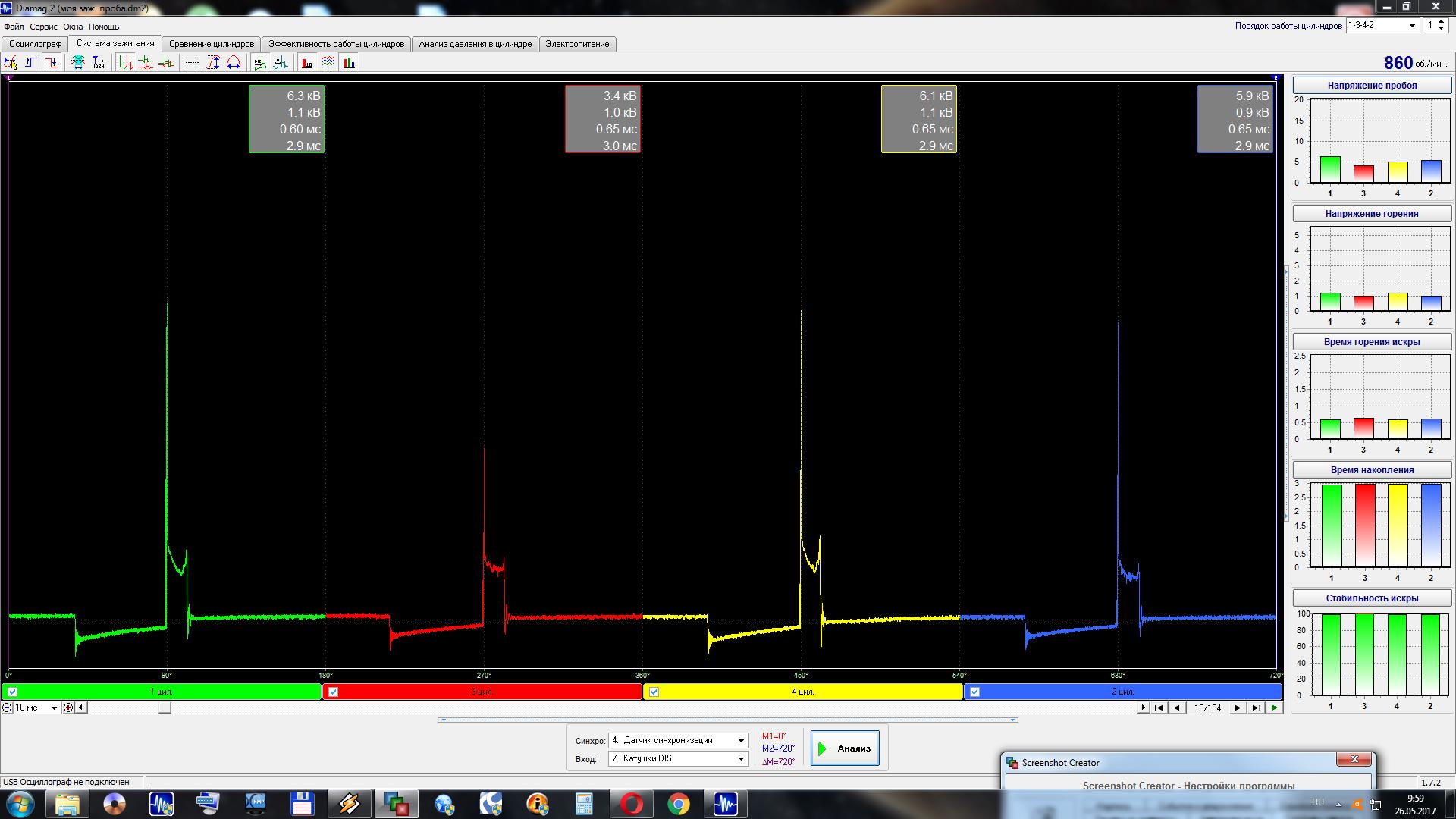Switch to Эффективность работы цилиндров tab
Viewport: 1456px width, 819px height.
(x=337, y=44)
